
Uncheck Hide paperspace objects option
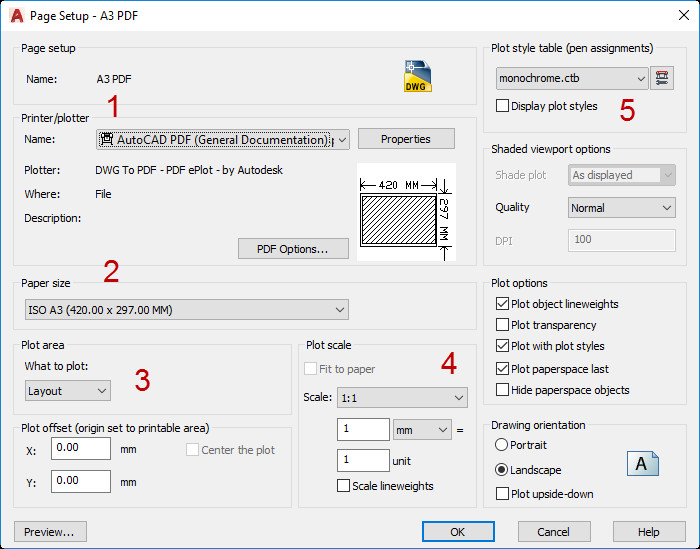click(503, 390)
